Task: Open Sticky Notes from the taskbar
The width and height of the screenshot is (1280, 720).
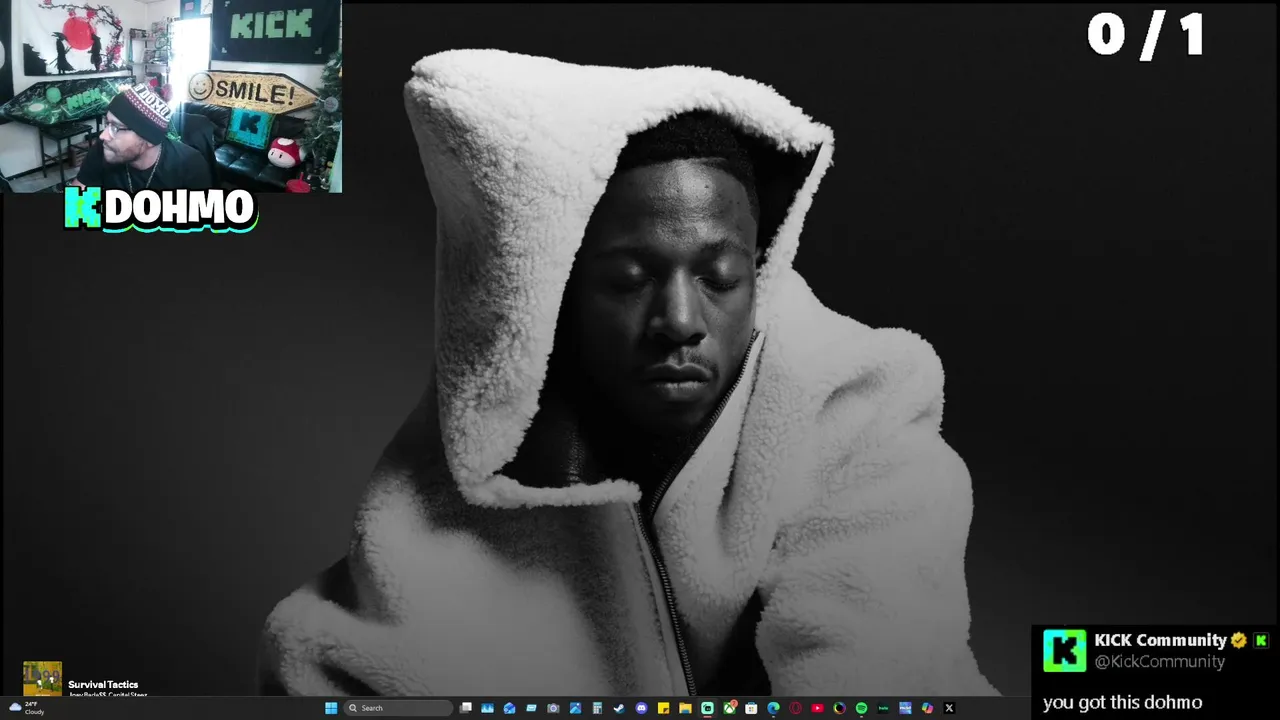Action: point(663,708)
